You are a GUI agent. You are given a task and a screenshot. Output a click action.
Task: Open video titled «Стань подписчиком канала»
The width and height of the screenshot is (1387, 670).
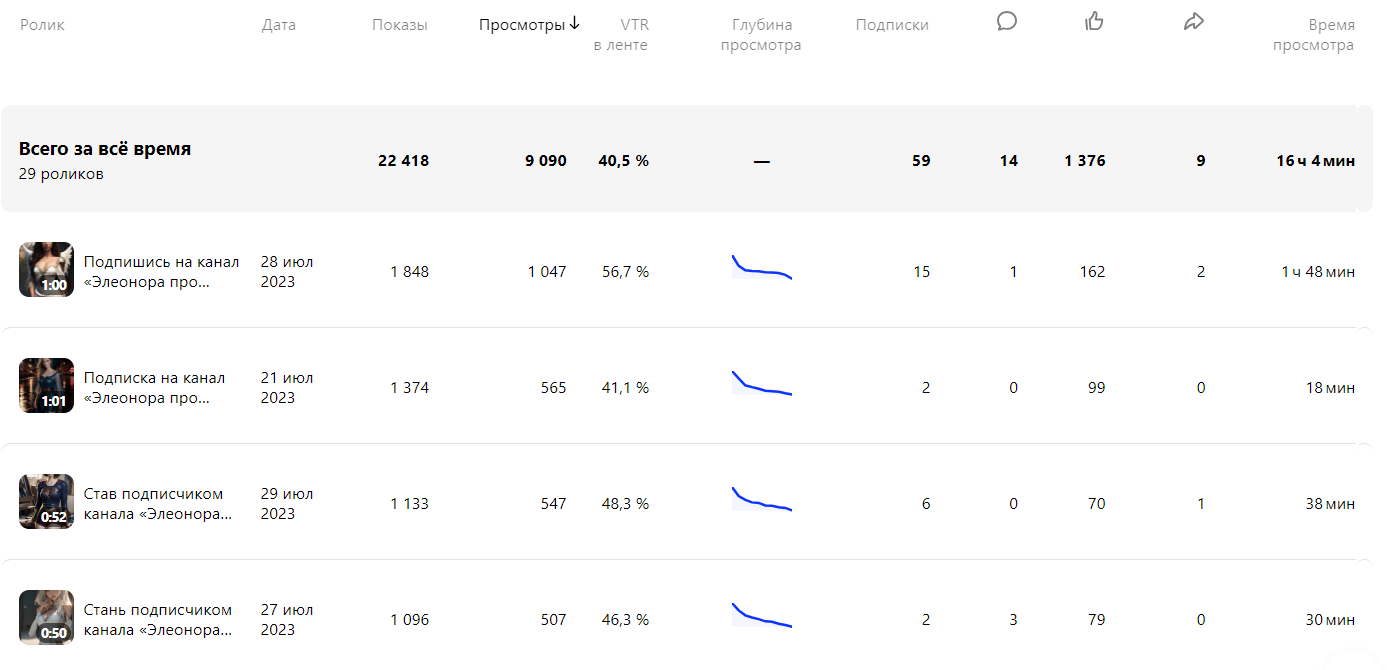157,620
